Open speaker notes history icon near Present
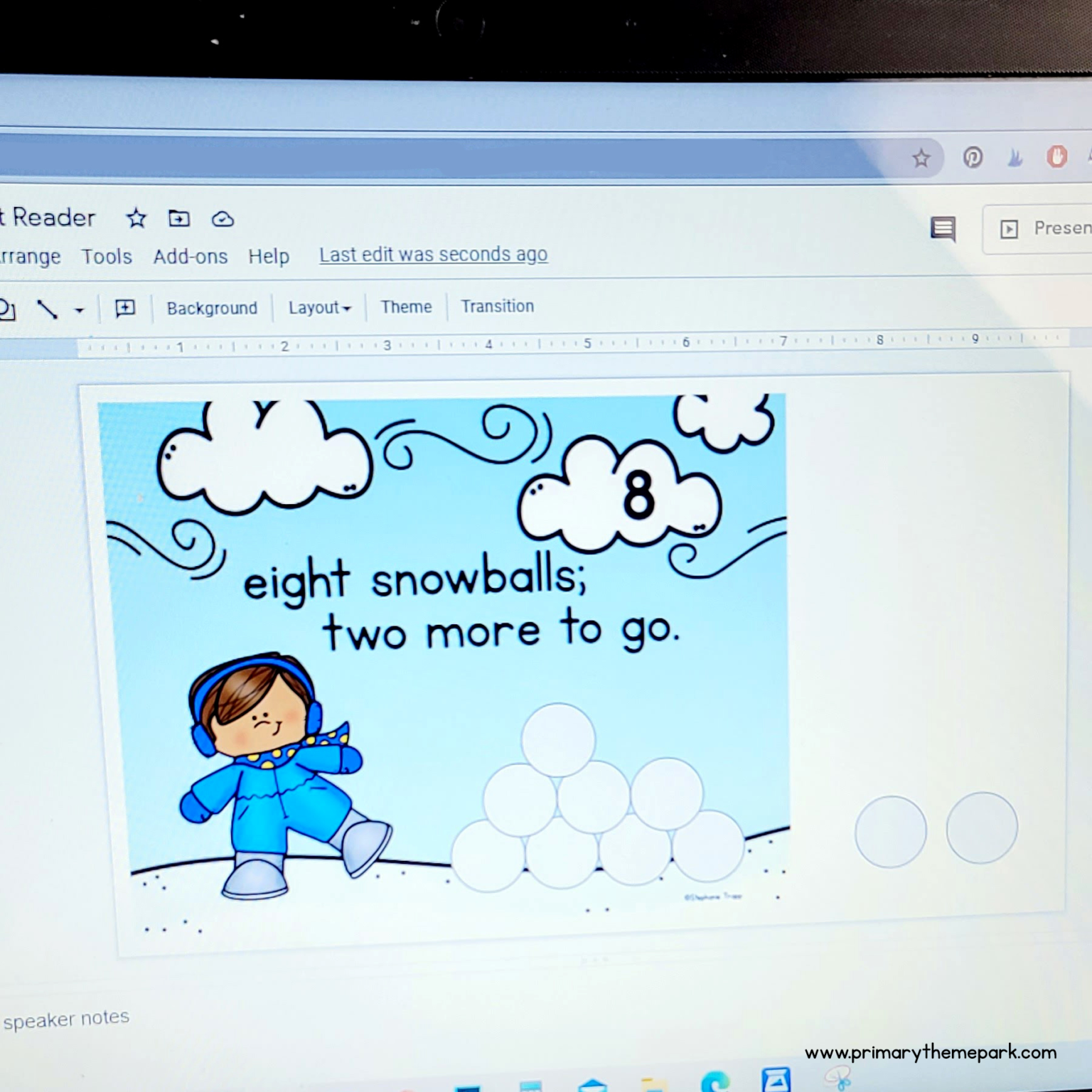1092x1092 pixels. (x=943, y=229)
